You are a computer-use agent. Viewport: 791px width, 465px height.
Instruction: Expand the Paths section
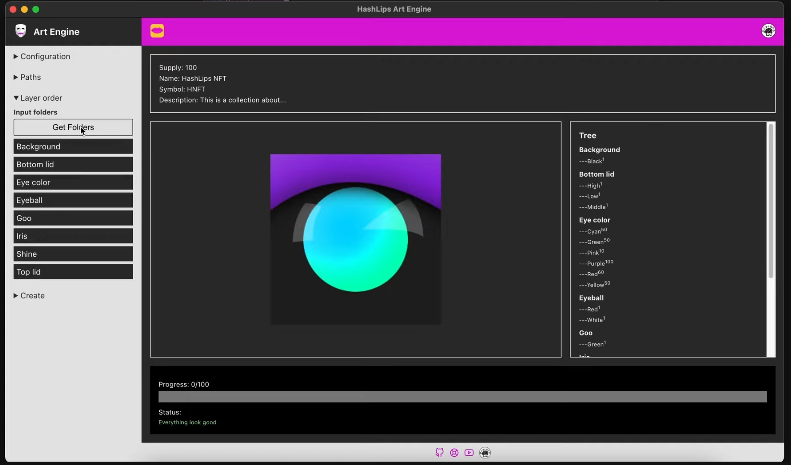(x=28, y=77)
